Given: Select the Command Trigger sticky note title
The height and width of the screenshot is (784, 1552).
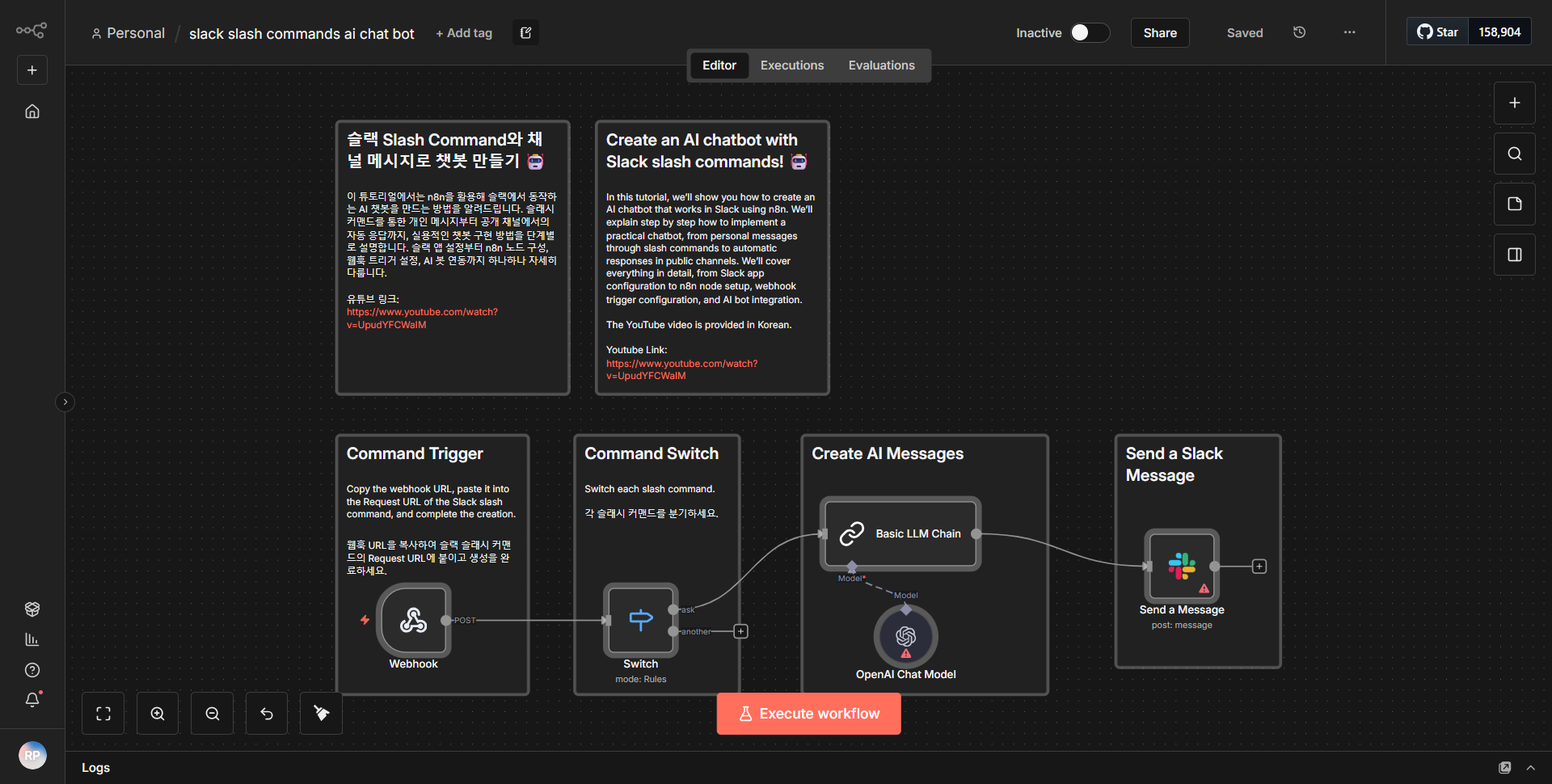Looking at the screenshot, I should 415,453.
